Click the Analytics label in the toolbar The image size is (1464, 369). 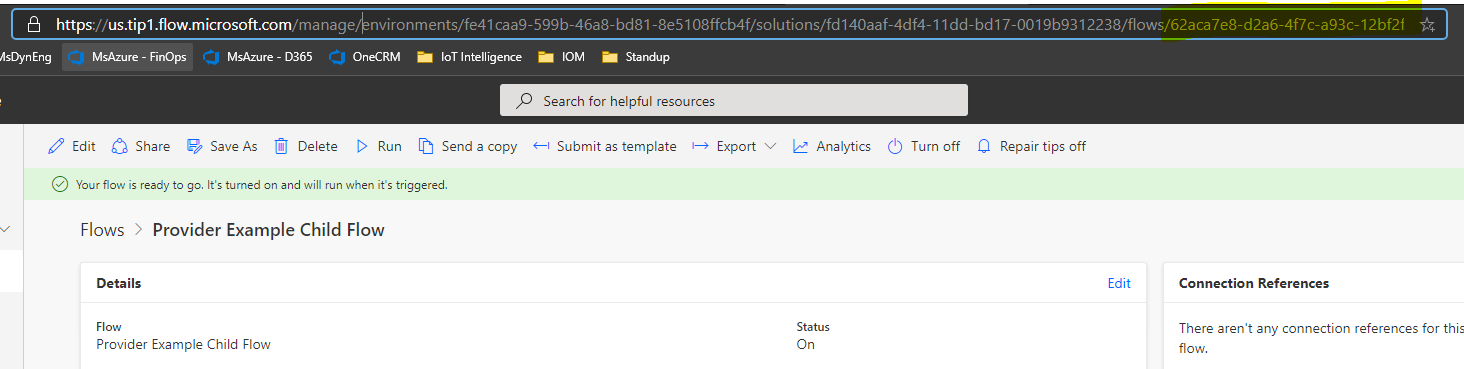tap(844, 146)
